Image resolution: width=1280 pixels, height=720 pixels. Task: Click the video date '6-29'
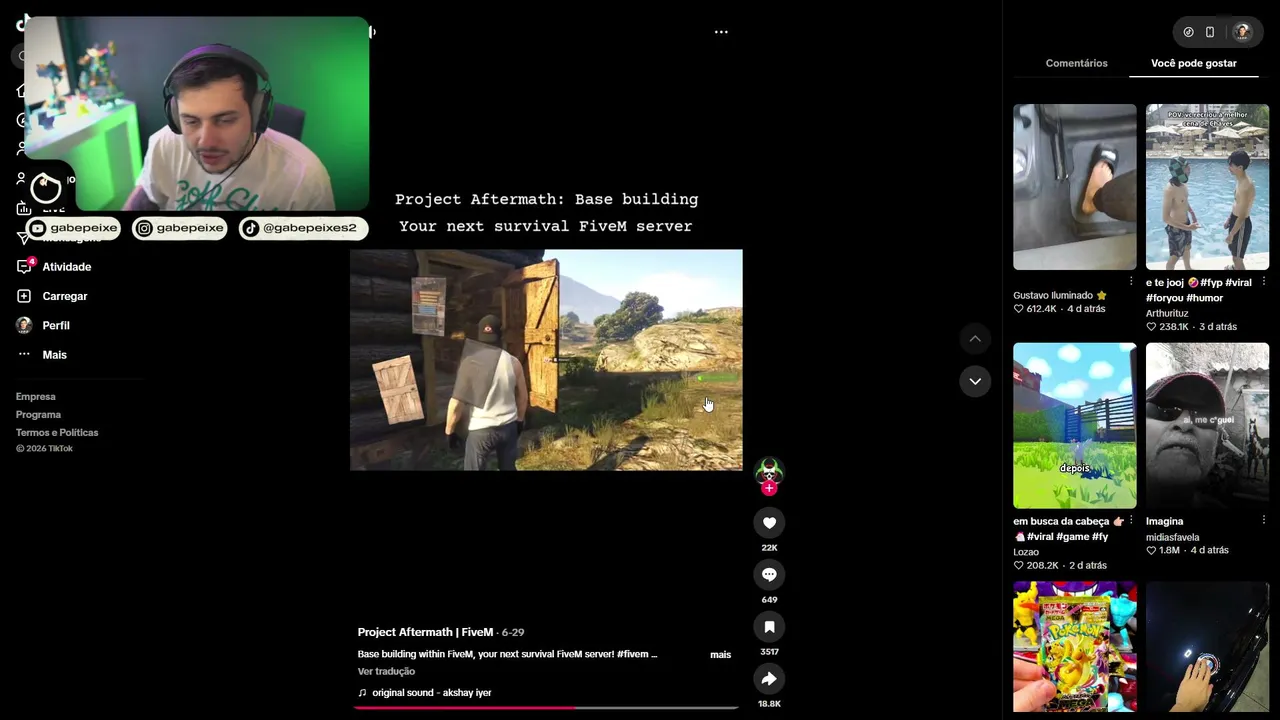pos(514,632)
